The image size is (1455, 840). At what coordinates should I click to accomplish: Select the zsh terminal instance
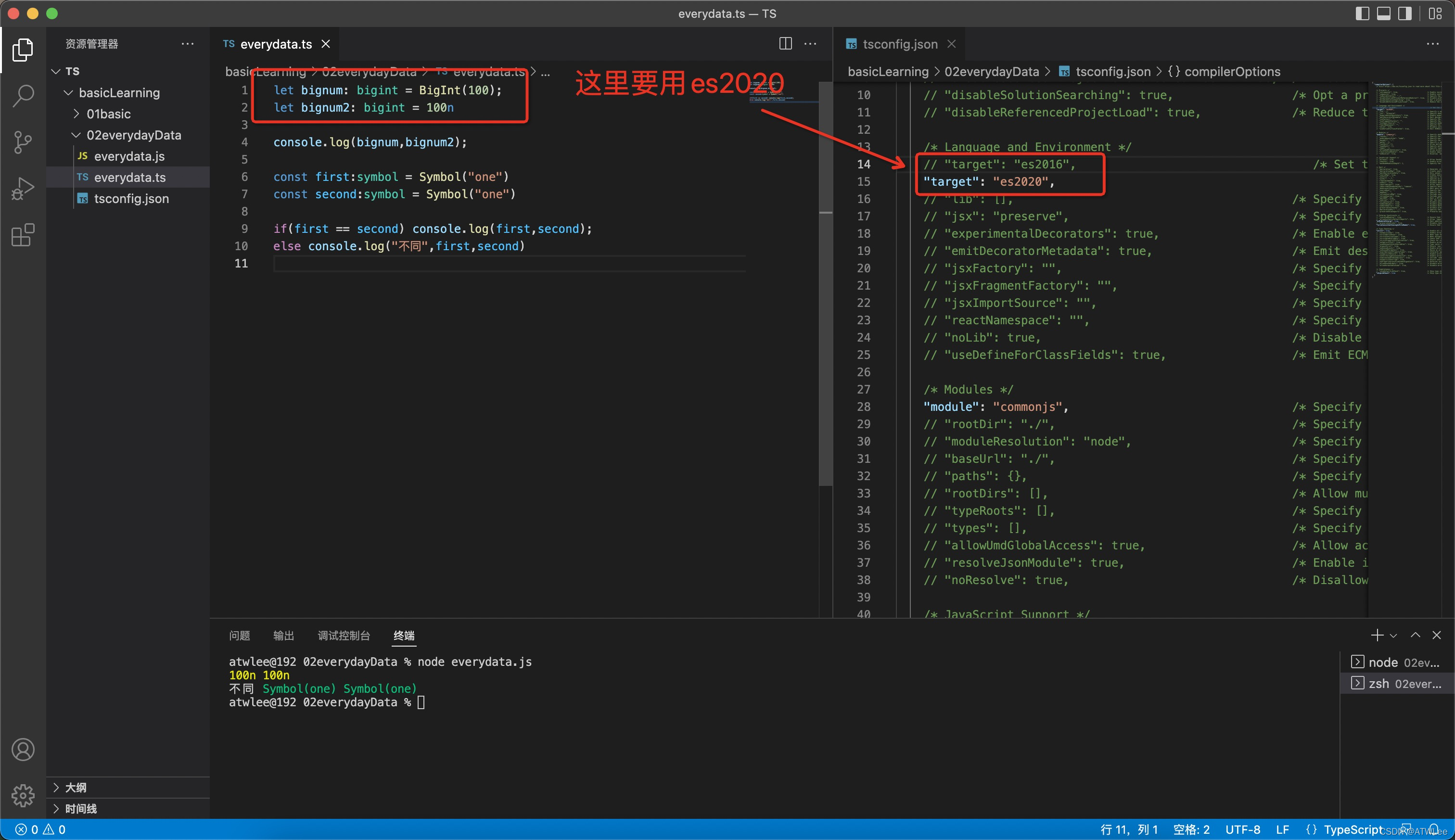pyautogui.click(x=1397, y=684)
